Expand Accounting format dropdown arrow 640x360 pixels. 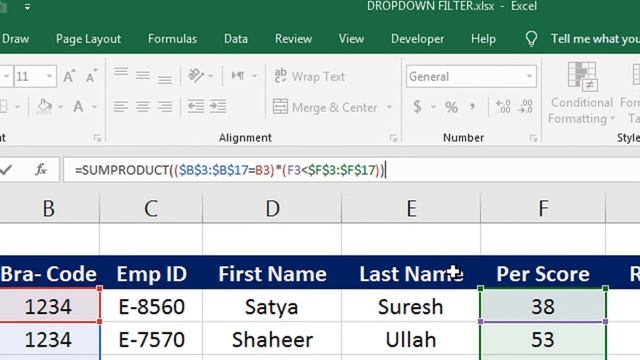click(x=433, y=107)
